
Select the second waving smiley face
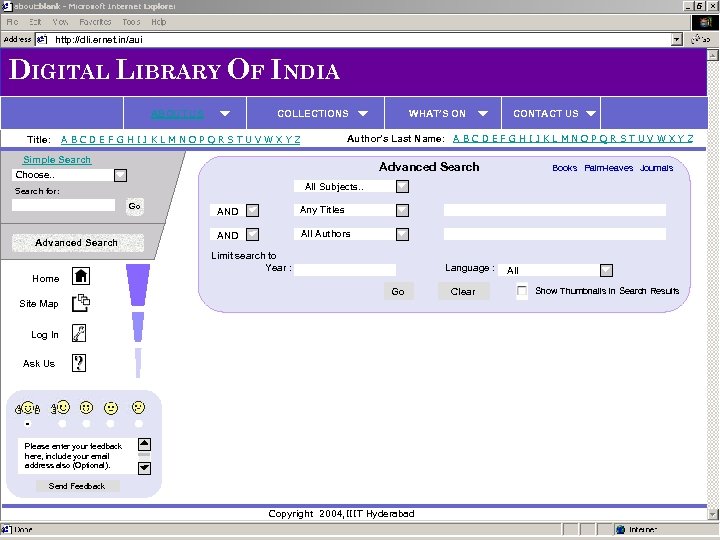[60, 407]
